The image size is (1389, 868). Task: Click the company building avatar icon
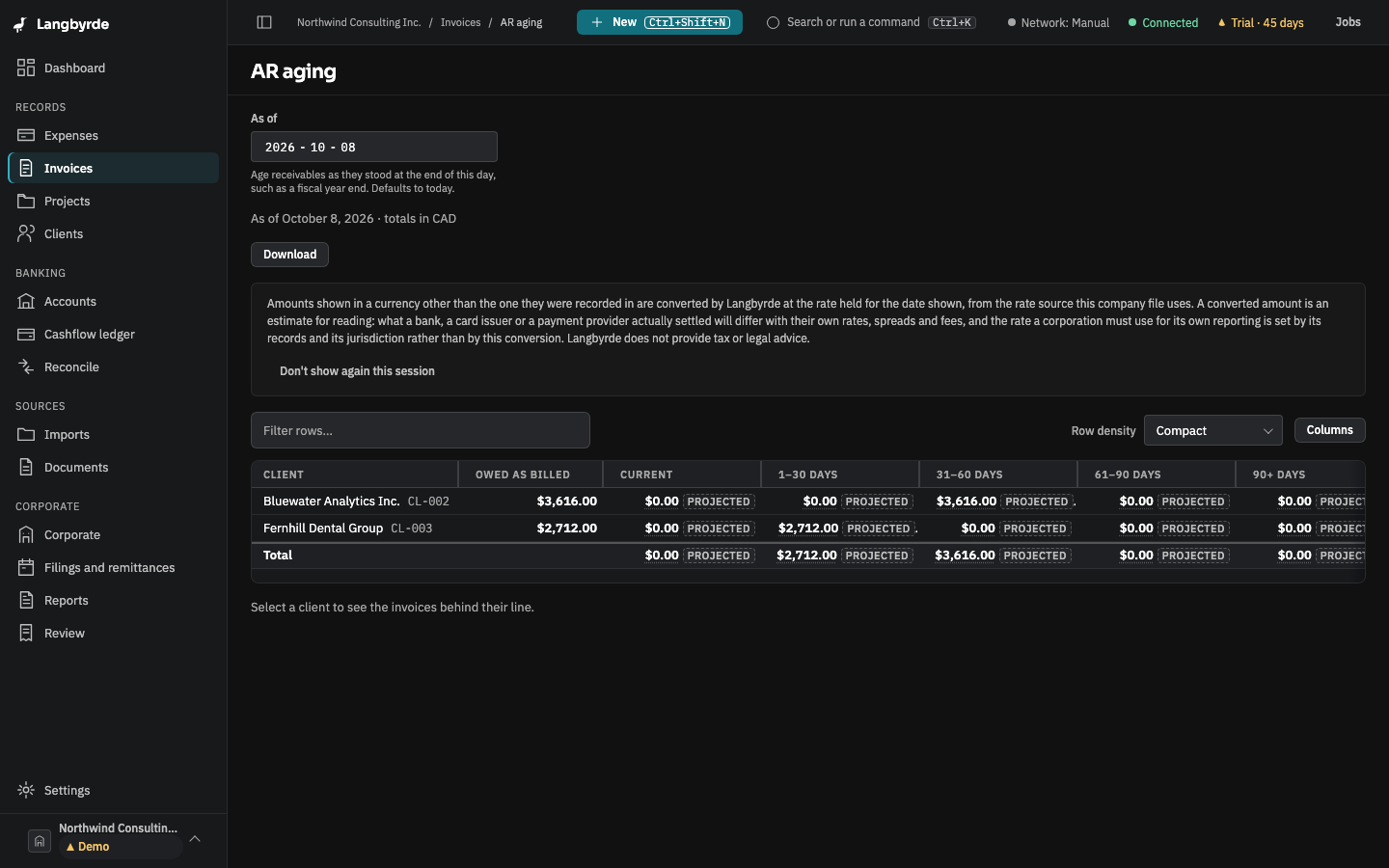40,841
